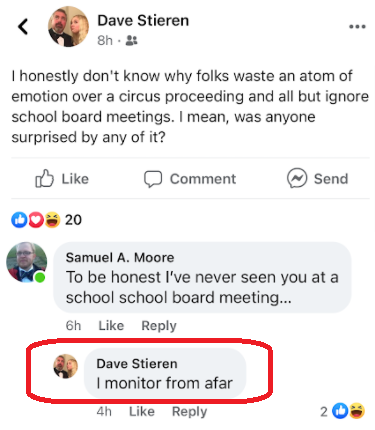Open Dave Stieren's avatar in reply
The width and height of the screenshot is (375, 430).
tap(66, 366)
